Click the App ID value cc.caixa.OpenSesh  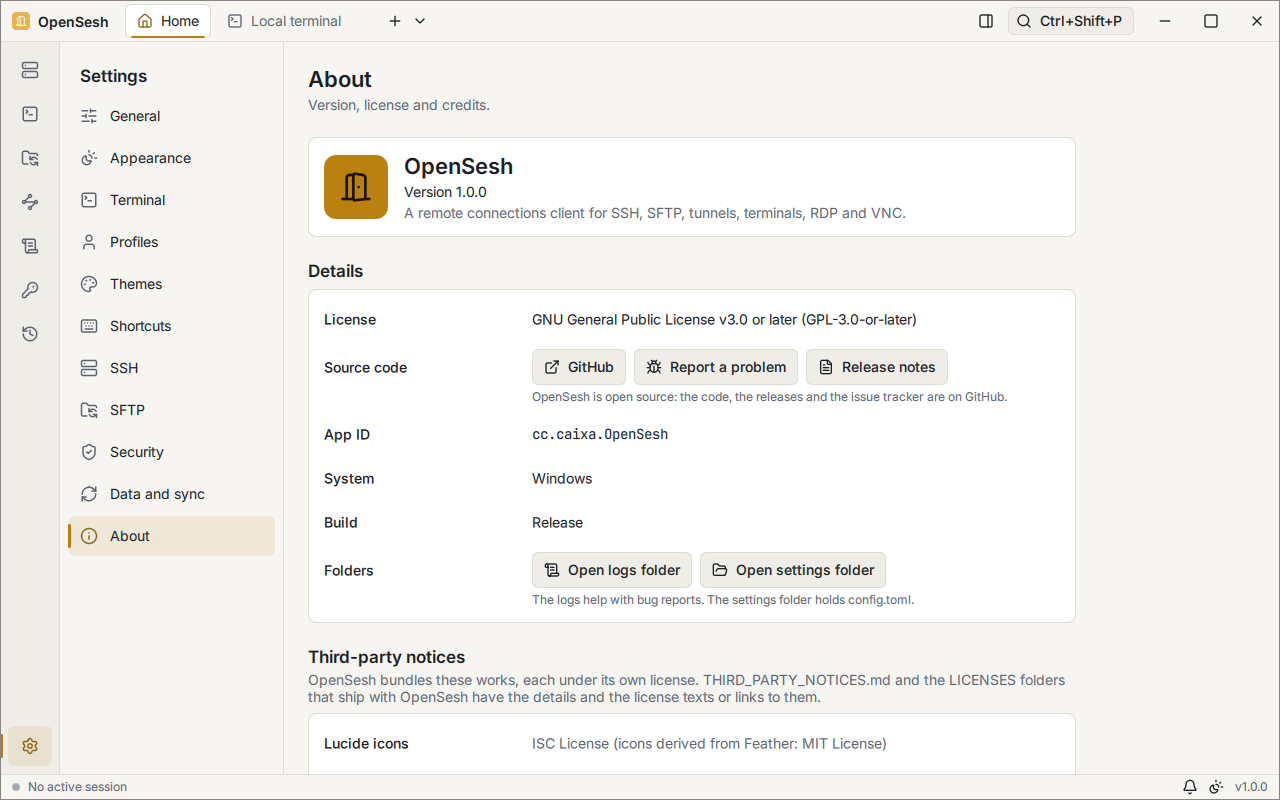600,435
